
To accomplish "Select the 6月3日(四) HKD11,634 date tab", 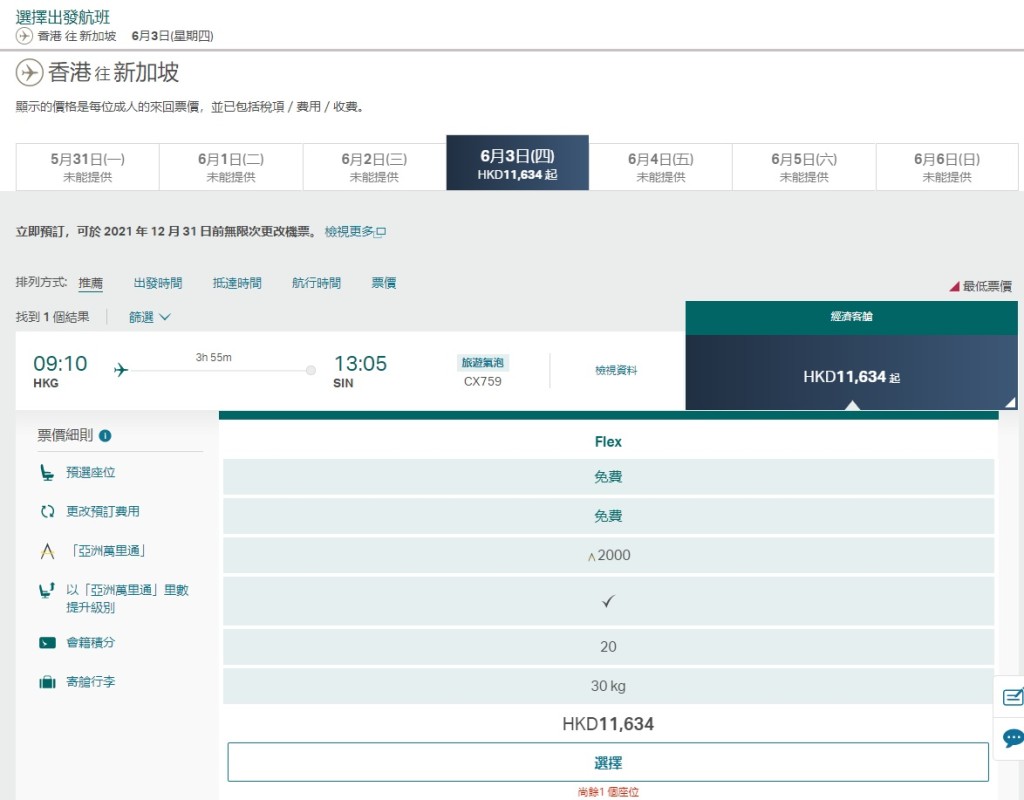I will 517,163.
